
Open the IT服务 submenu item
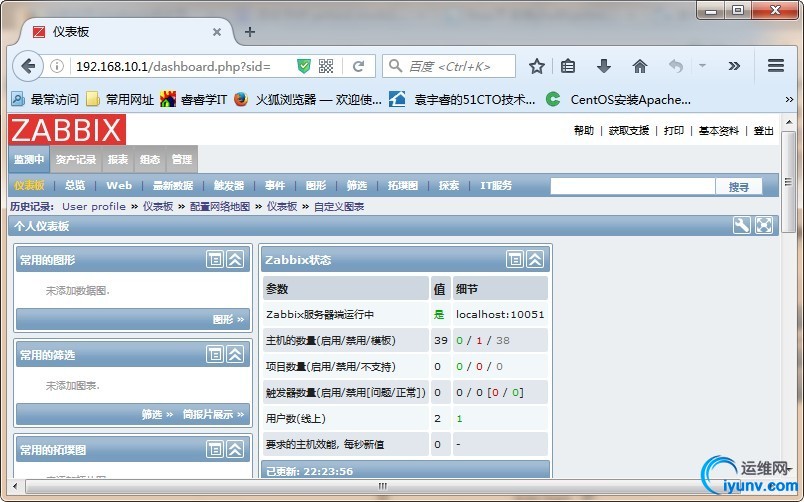pyautogui.click(x=496, y=186)
